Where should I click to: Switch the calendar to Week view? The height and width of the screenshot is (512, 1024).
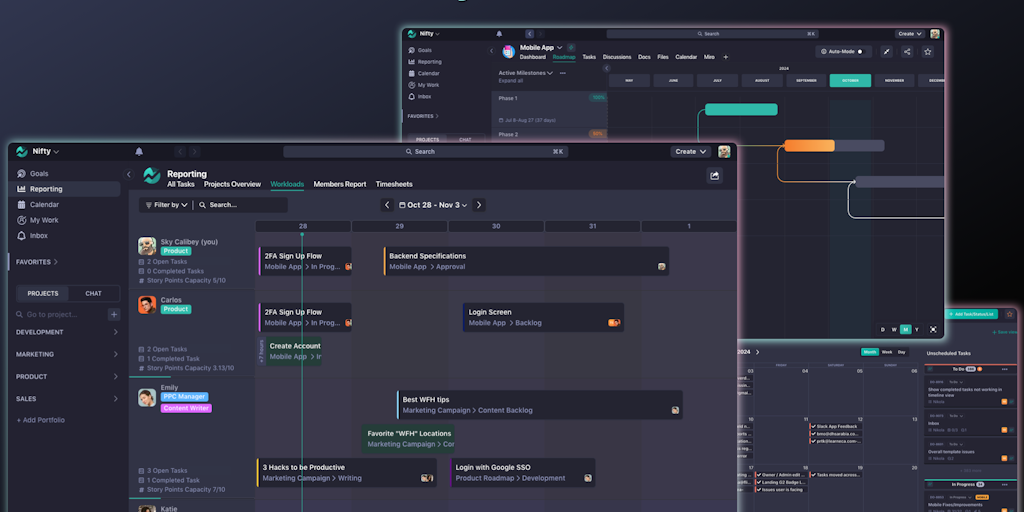click(x=887, y=352)
